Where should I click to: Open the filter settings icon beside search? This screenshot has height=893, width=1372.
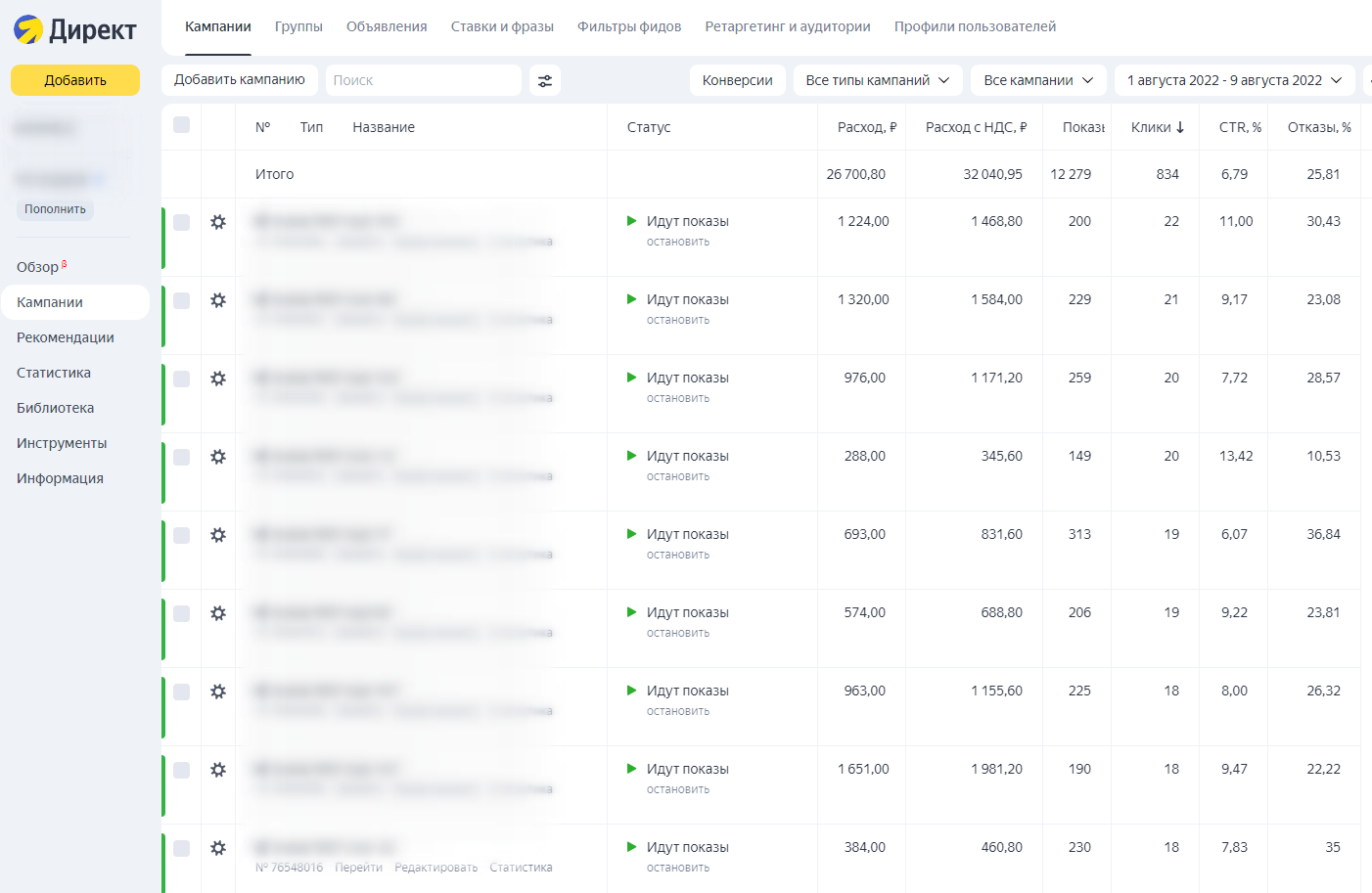tap(545, 81)
